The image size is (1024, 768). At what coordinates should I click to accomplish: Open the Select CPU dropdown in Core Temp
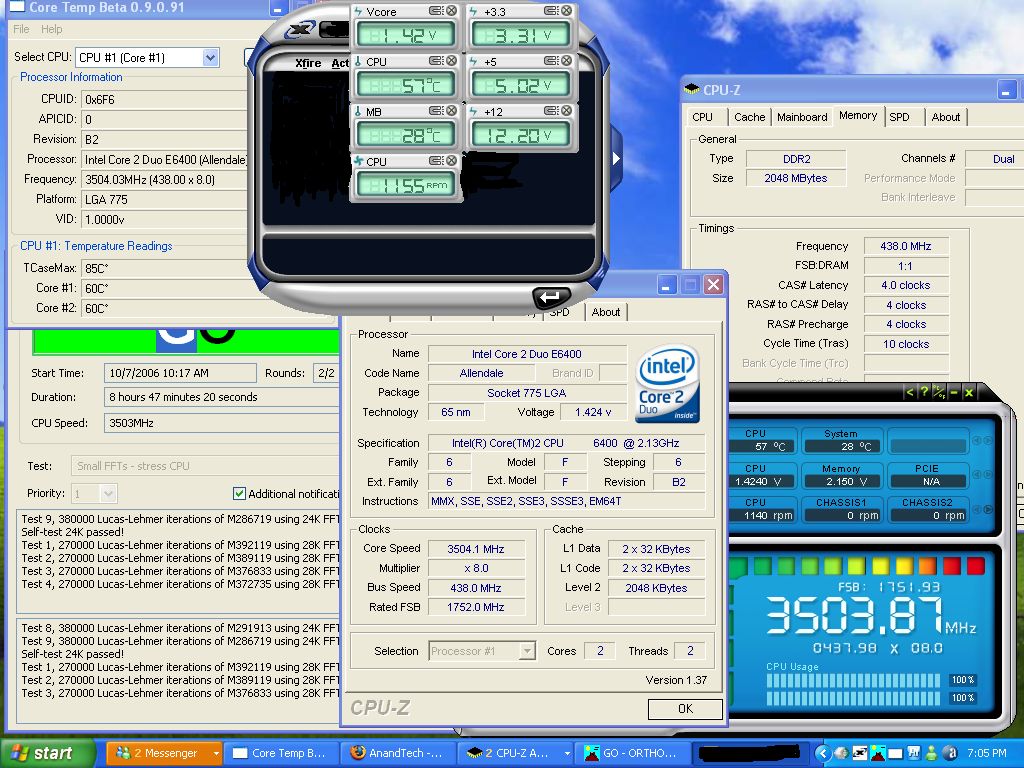(x=210, y=57)
